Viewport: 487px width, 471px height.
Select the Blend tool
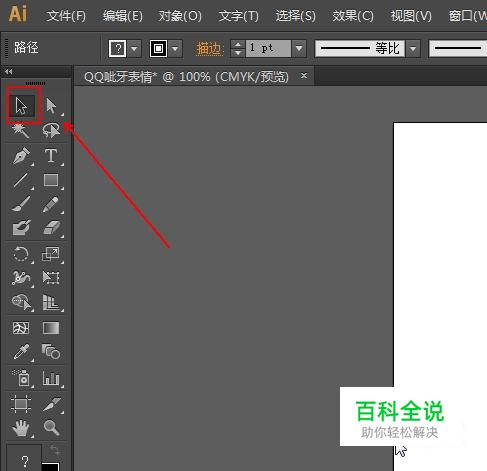coord(51,352)
